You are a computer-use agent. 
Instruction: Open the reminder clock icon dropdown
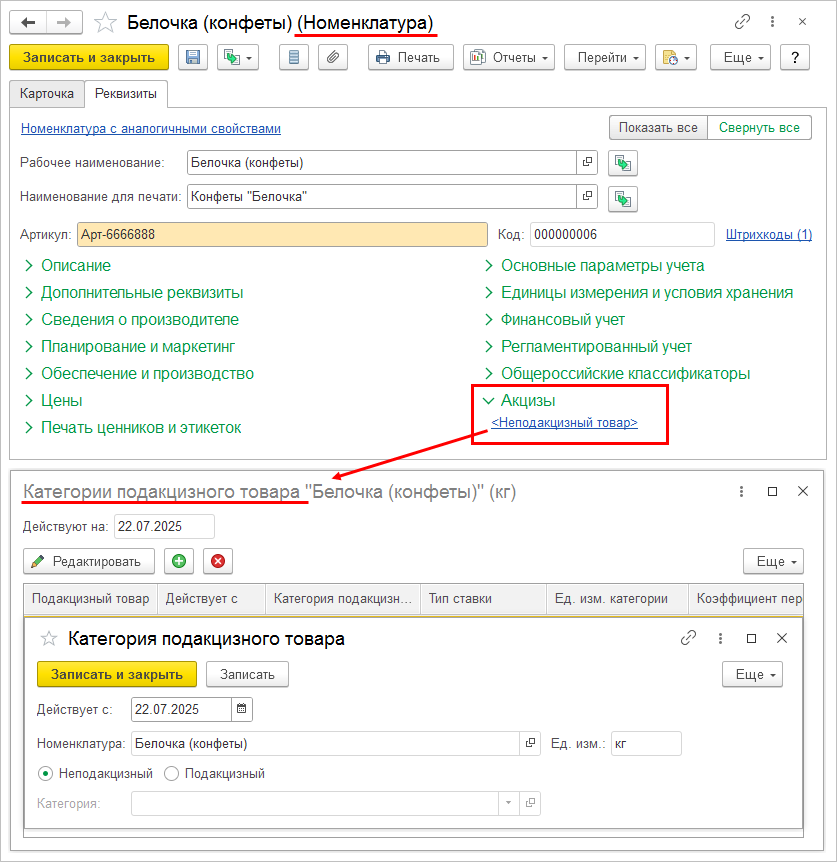(x=676, y=57)
